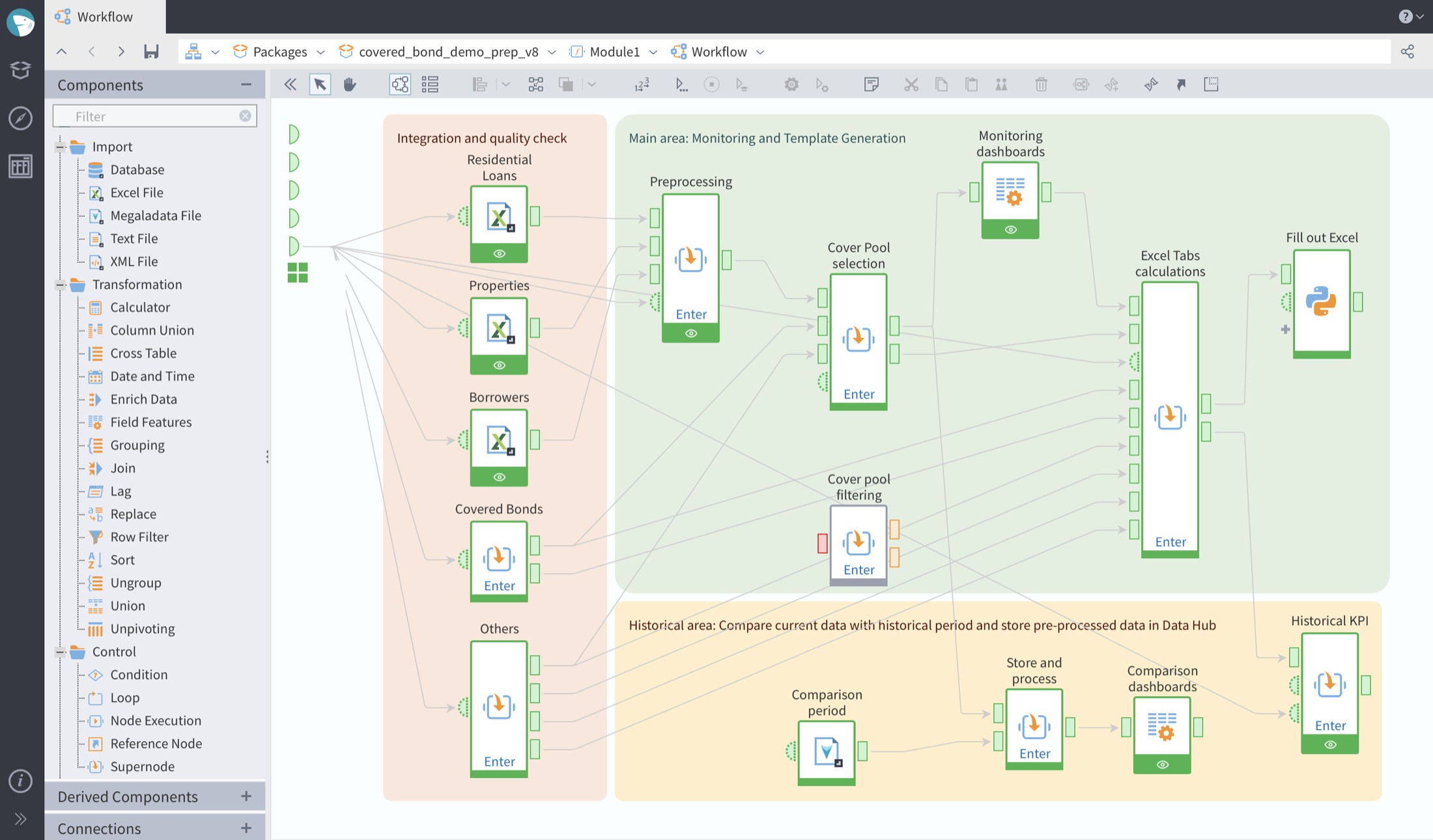Click the Workflow breadcrumb item
1433x840 pixels.
click(709, 52)
